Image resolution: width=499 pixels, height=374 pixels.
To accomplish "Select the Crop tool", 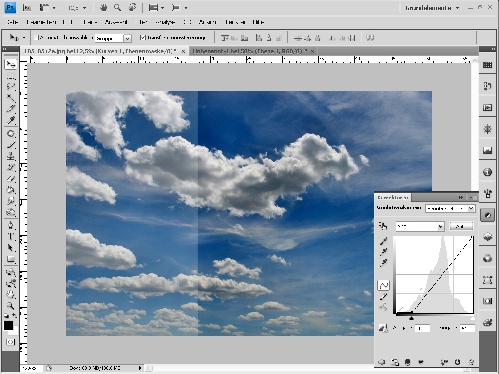I will point(11,109).
